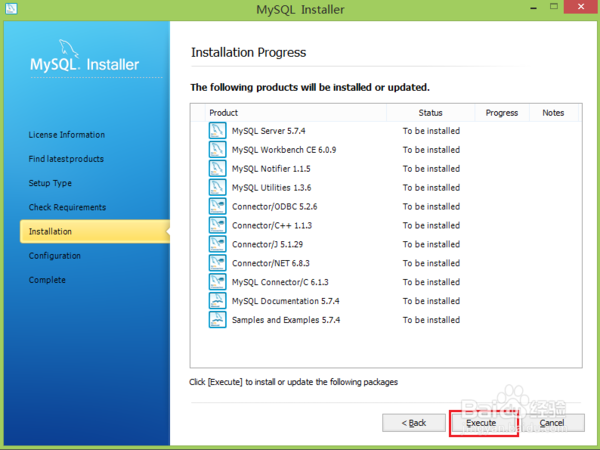Viewport: 600px width, 450px height.
Task: Click the MySQL Utilities 1.3.6 icon
Action: tap(217, 187)
